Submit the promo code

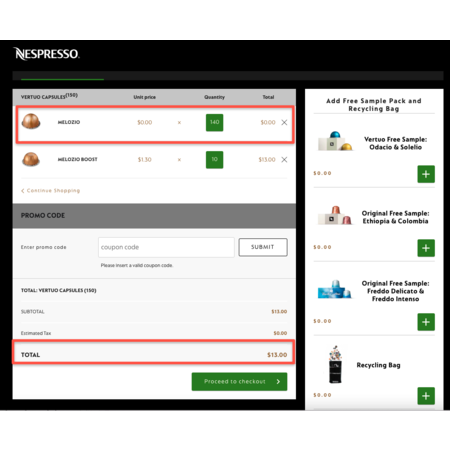pos(263,247)
